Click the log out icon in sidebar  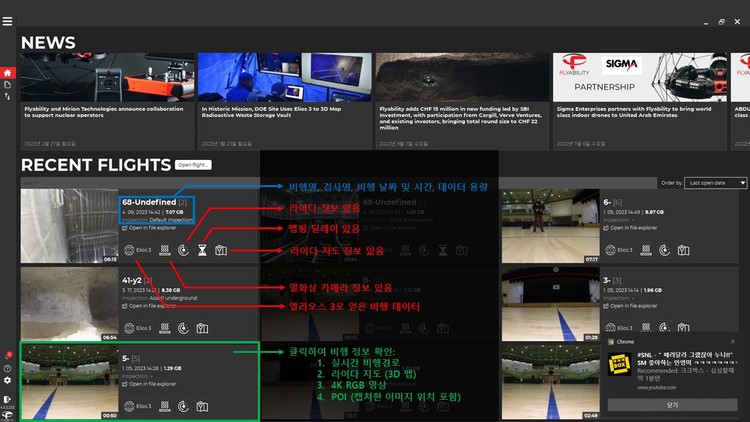pos(7,399)
